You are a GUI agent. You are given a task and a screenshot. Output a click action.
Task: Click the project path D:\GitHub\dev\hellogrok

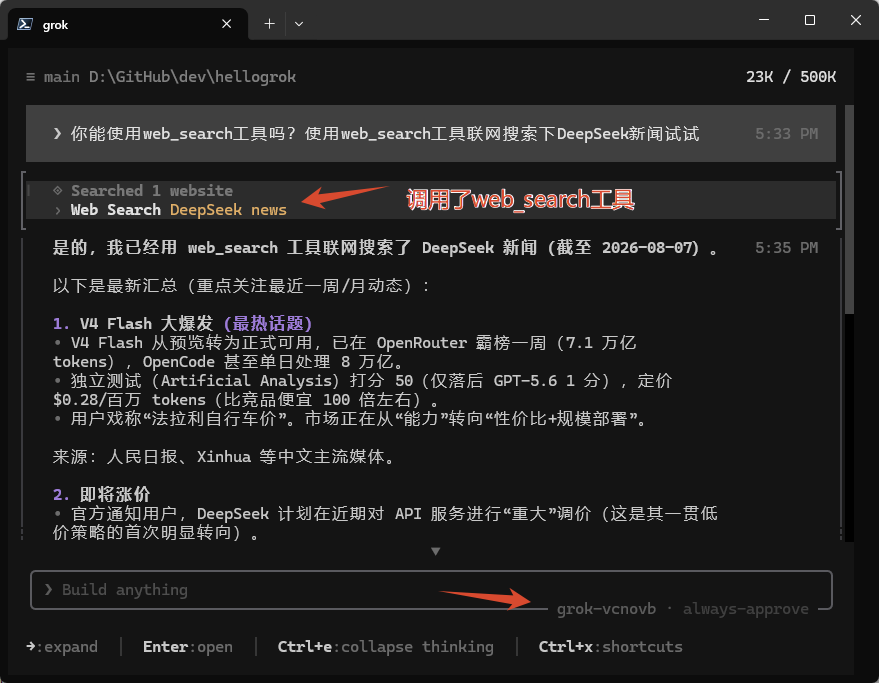(x=192, y=77)
